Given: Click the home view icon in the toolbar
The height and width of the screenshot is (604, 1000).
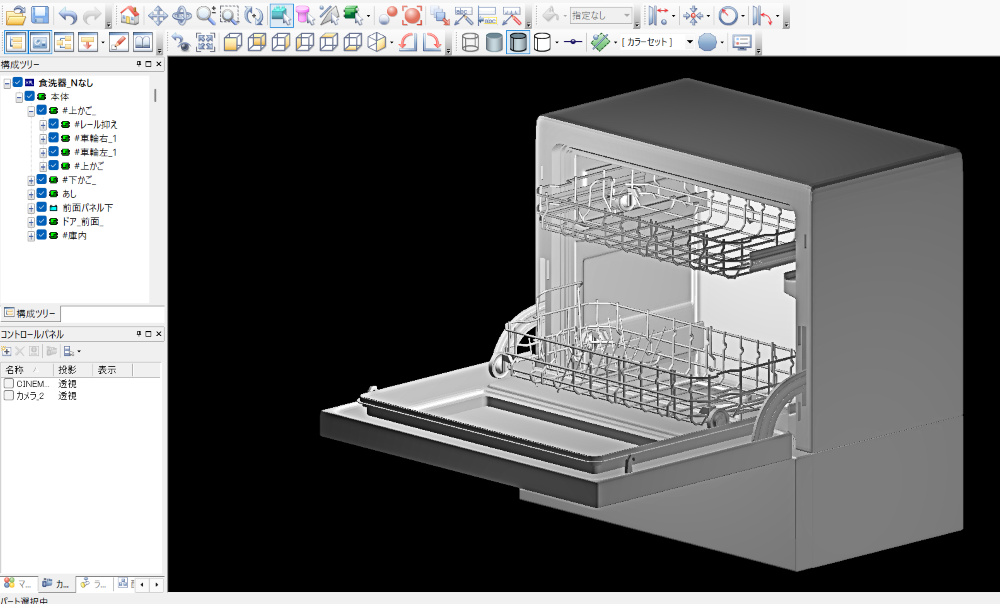Looking at the screenshot, I should pos(131,13).
